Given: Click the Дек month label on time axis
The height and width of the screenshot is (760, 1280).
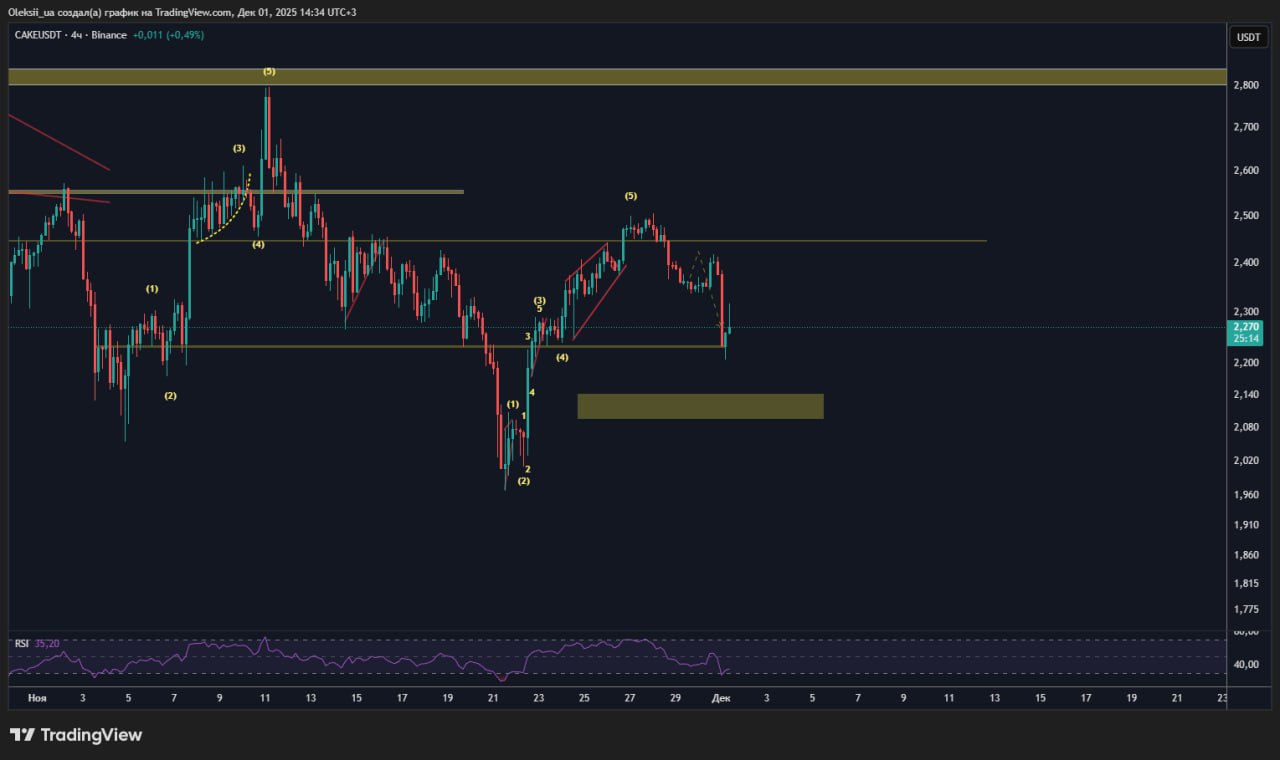Looking at the screenshot, I should tap(721, 698).
